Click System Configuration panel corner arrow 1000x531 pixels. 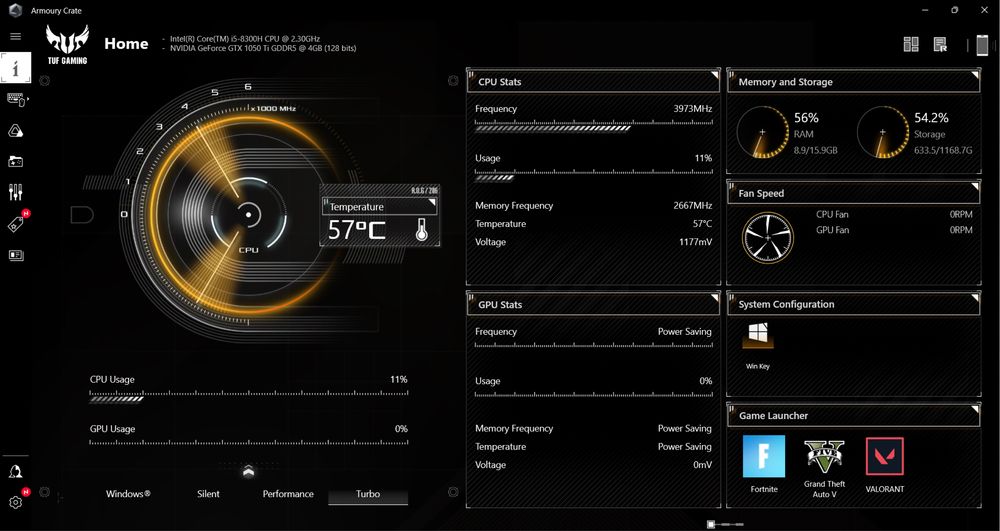point(975,298)
